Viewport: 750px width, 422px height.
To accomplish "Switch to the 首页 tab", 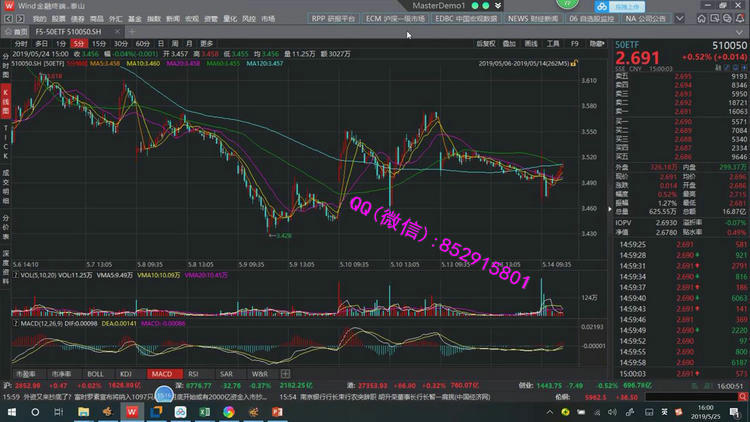I will 20,31.
